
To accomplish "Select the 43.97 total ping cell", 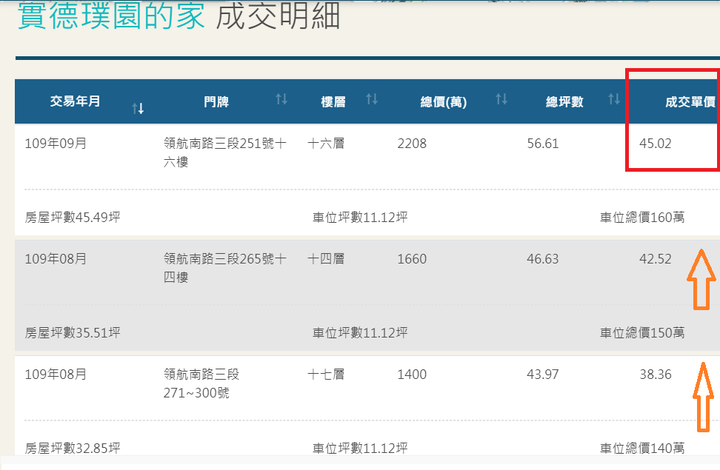I will [x=543, y=375].
